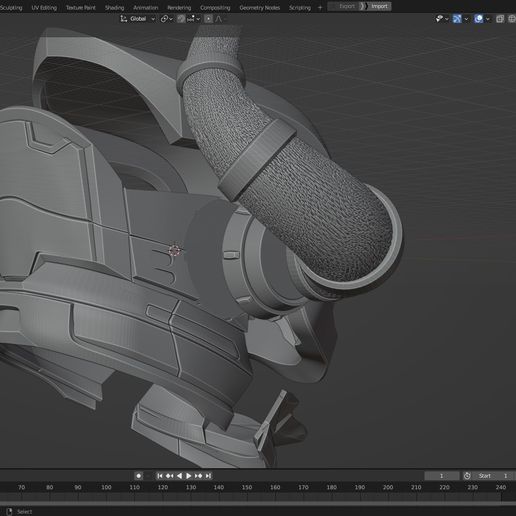The height and width of the screenshot is (516, 516).
Task: Open the Compositing workspace tab
Action: click(x=215, y=7)
